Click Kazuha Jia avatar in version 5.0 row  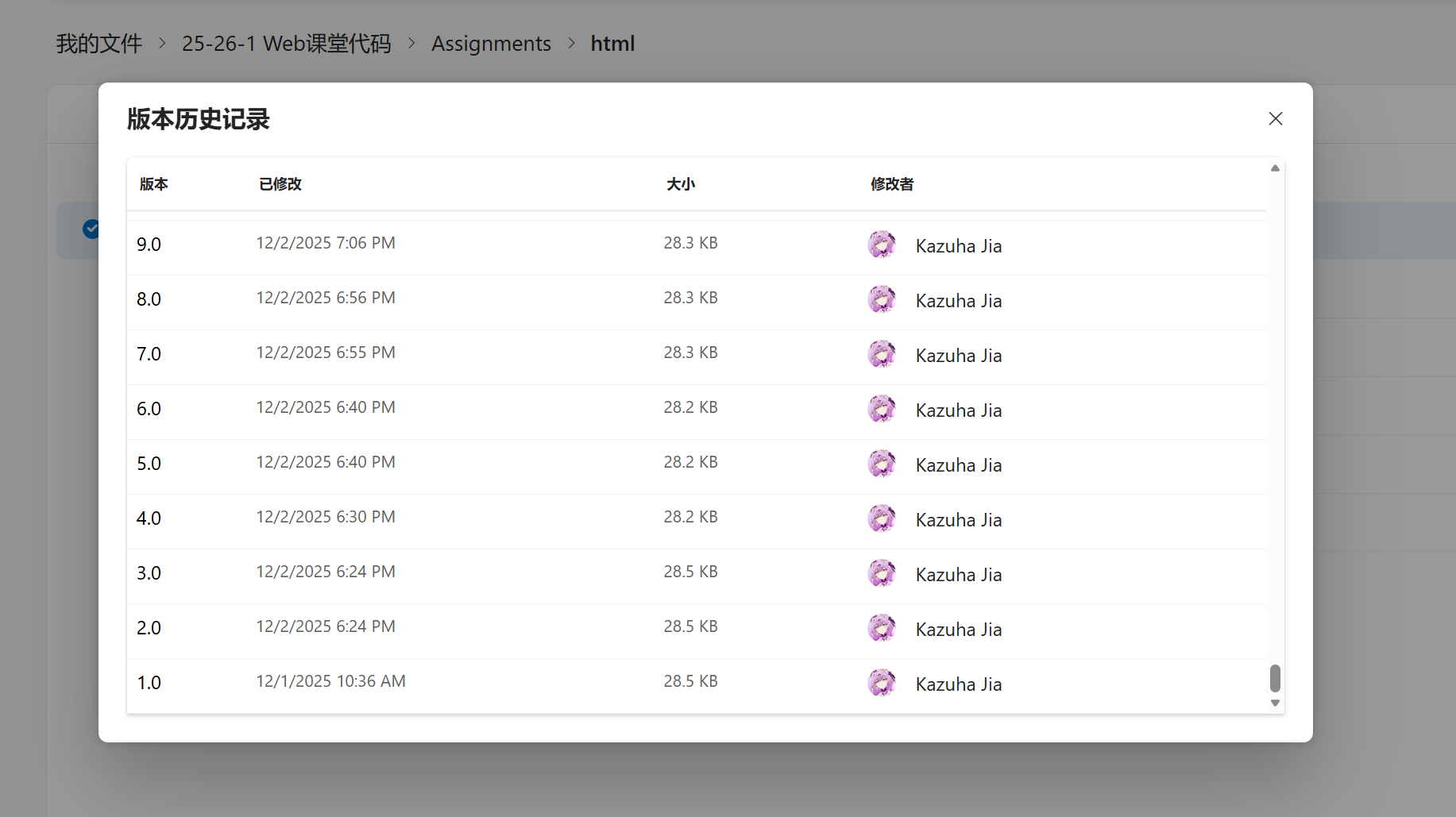tap(881, 464)
